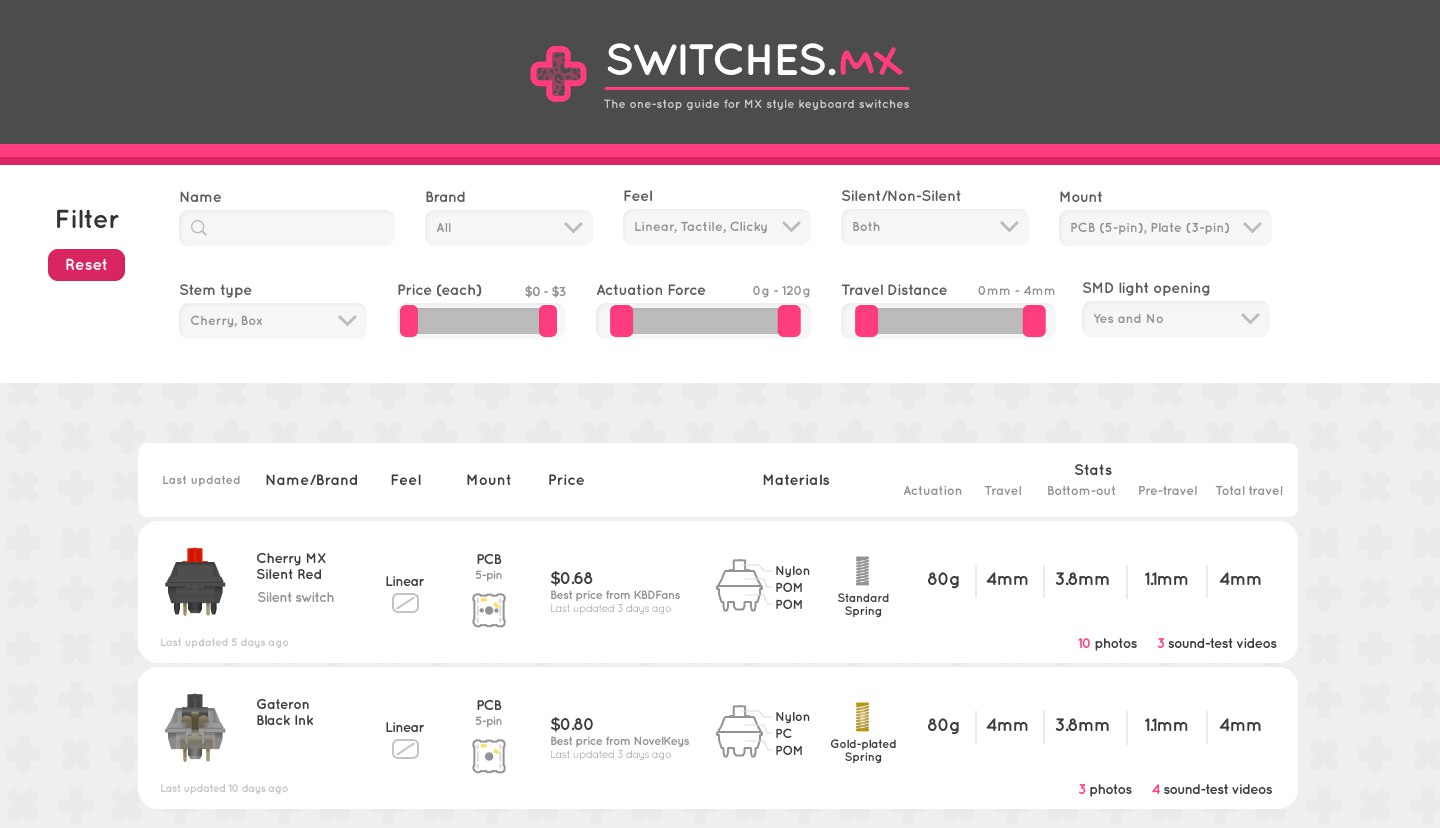Click the Cherry MX Silent Red name
This screenshot has height=828, width=1440.
coord(291,566)
